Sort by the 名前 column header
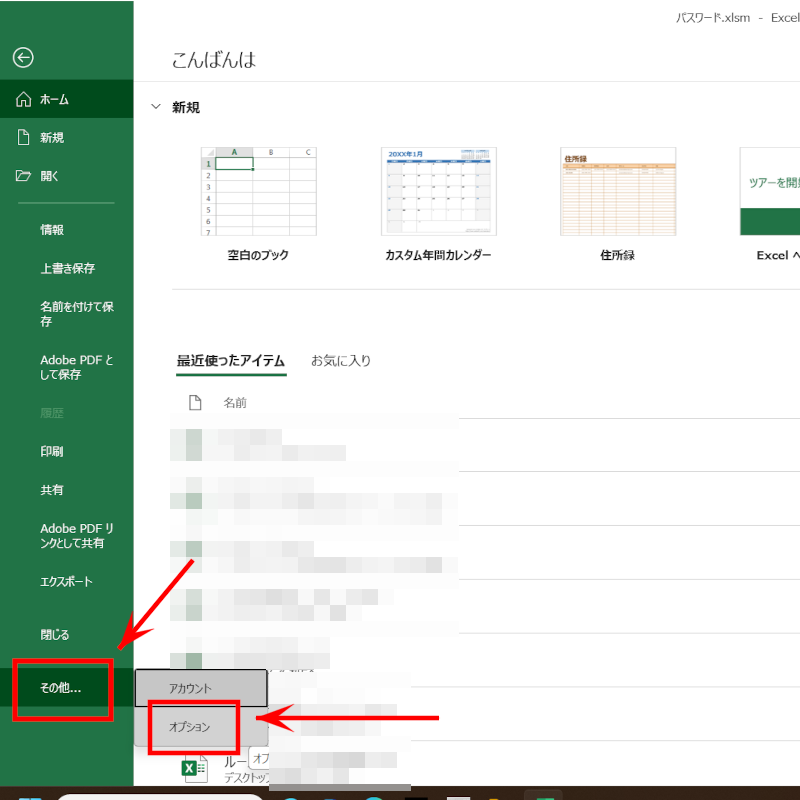This screenshot has width=800, height=800. tap(235, 403)
